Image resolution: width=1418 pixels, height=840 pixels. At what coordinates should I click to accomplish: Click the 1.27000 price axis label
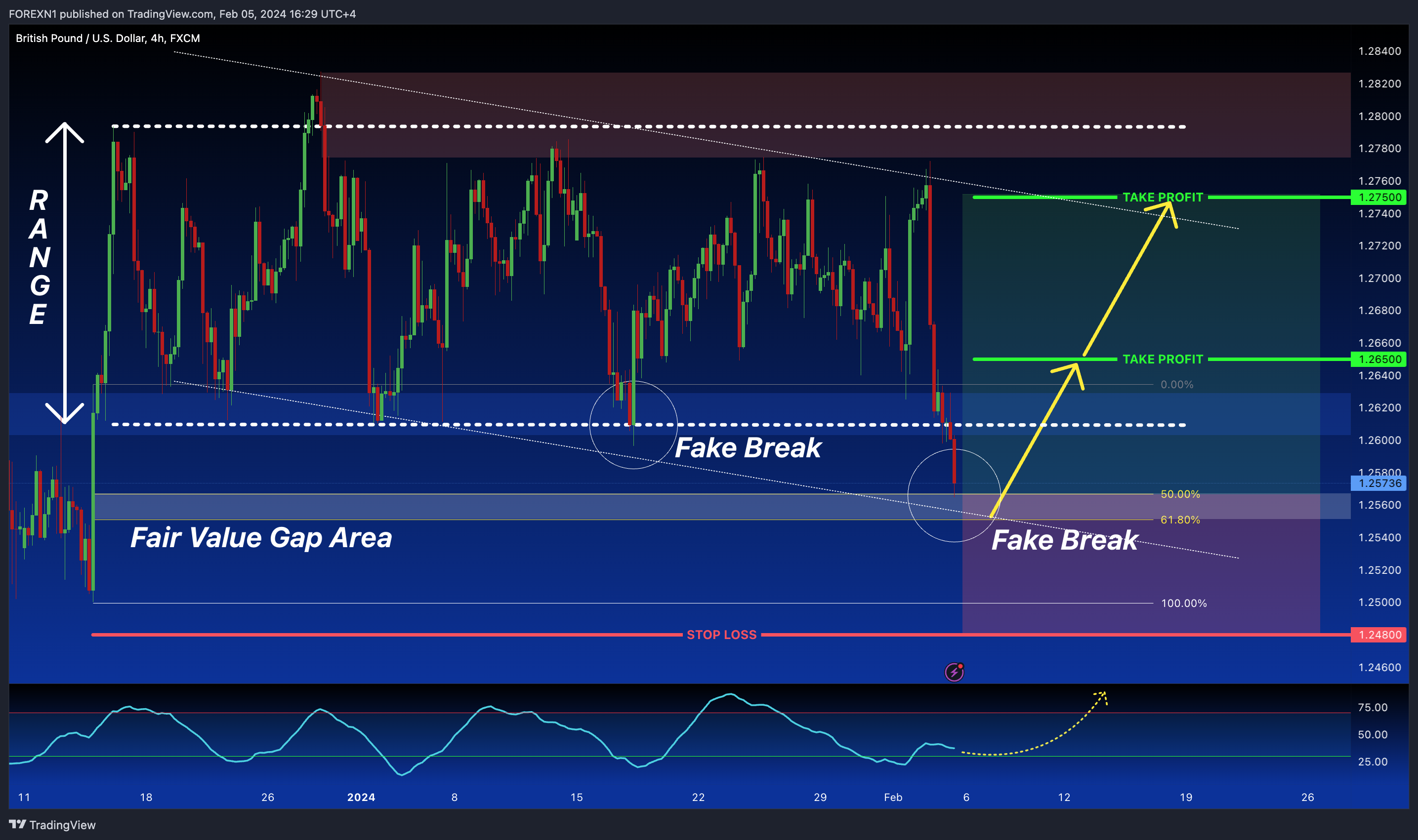pos(1379,279)
